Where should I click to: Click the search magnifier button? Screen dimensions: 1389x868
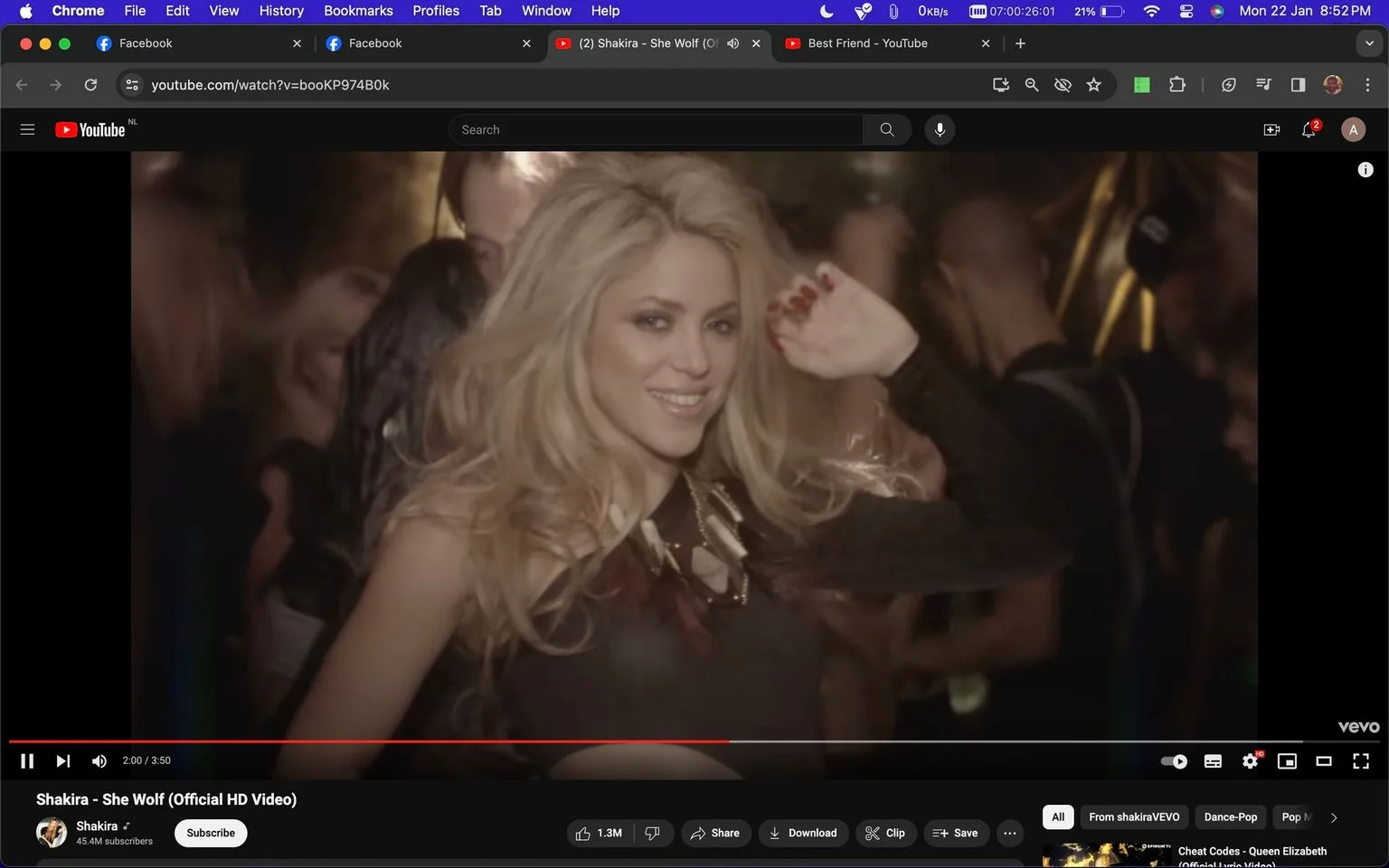click(x=887, y=130)
